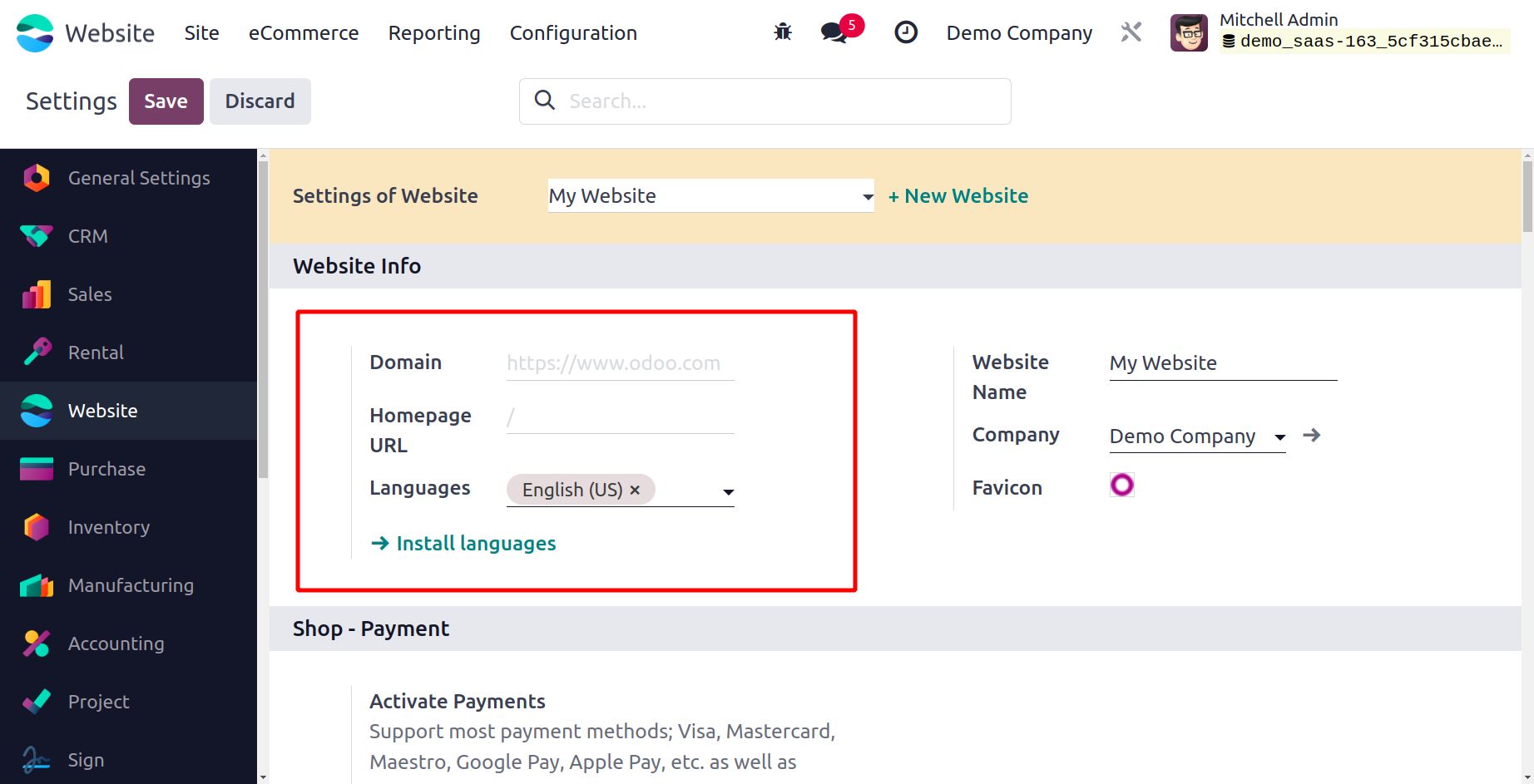Click the Mitchell Admin avatar
1534x784 pixels.
click(1189, 32)
